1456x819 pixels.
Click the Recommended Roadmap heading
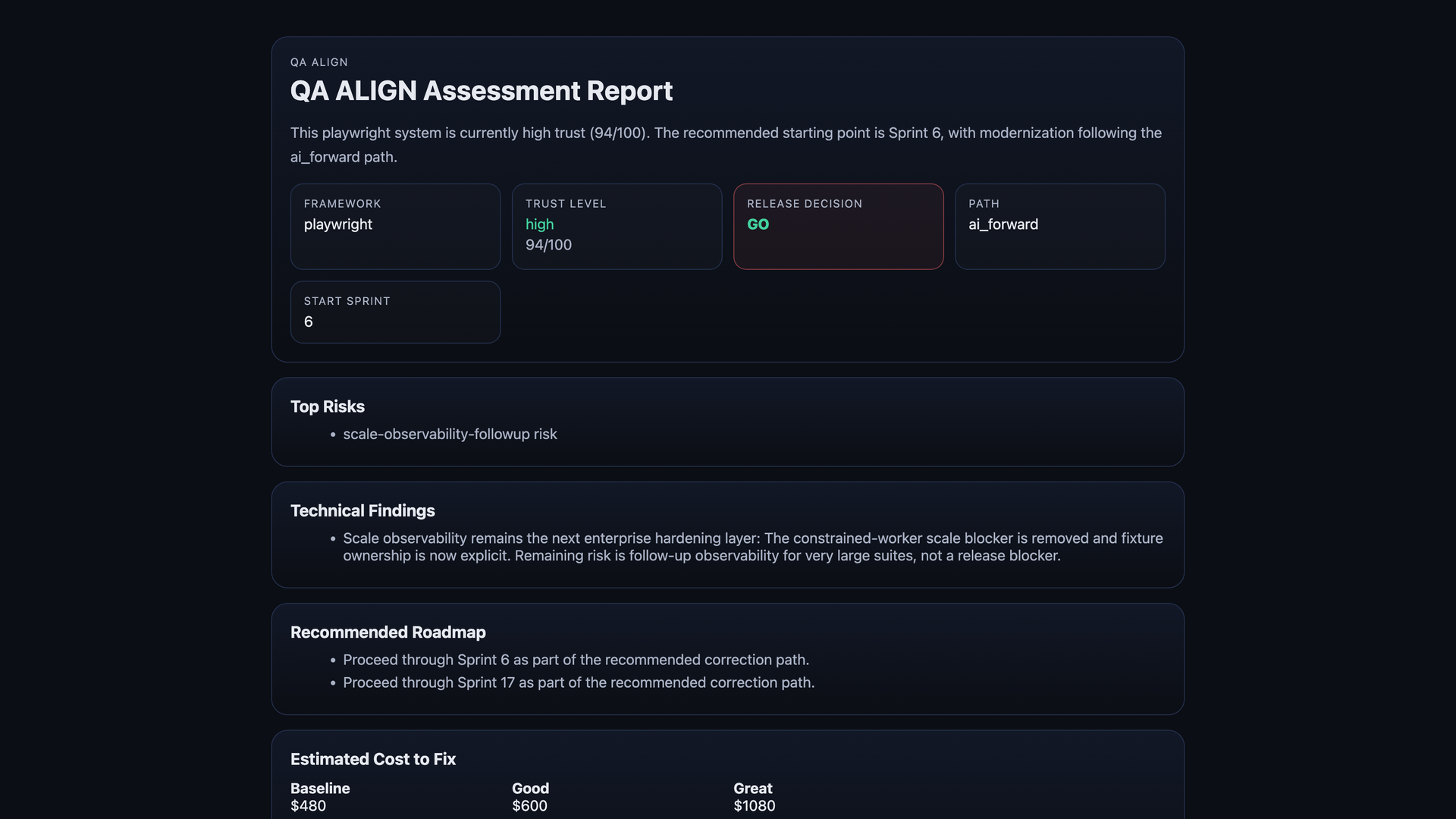[388, 632]
